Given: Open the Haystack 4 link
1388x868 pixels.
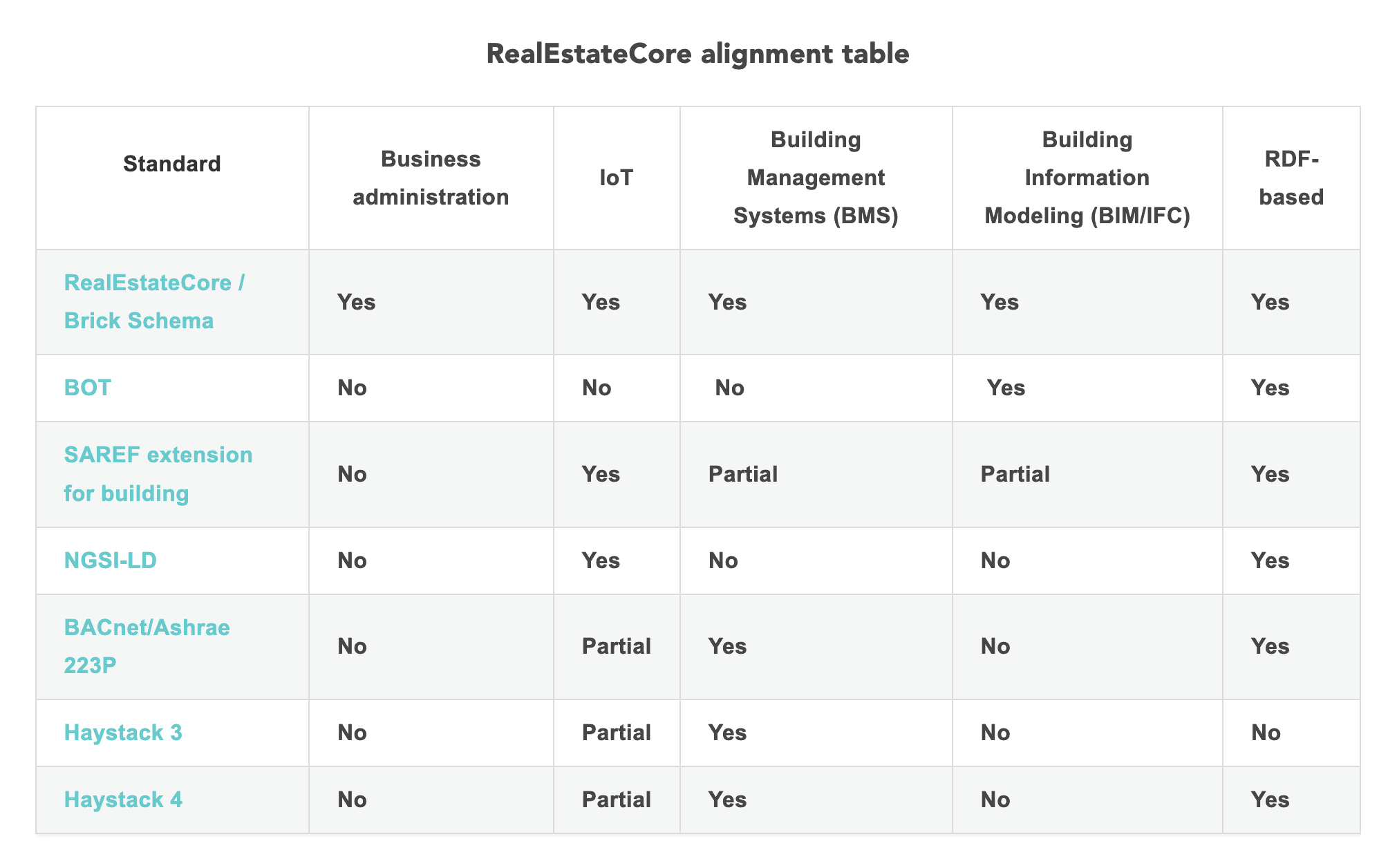Looking at the screenshot, I should (123, 800).
